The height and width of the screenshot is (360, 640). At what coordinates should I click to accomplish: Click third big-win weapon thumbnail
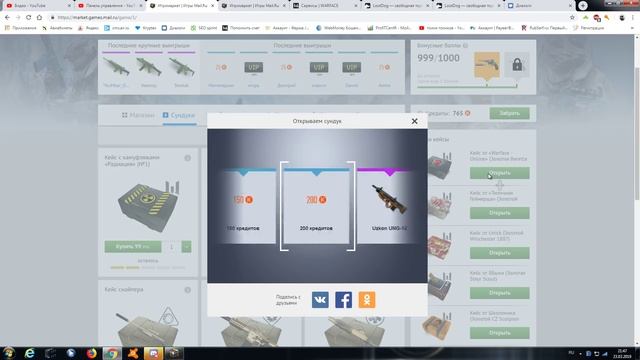pos(181,67)
